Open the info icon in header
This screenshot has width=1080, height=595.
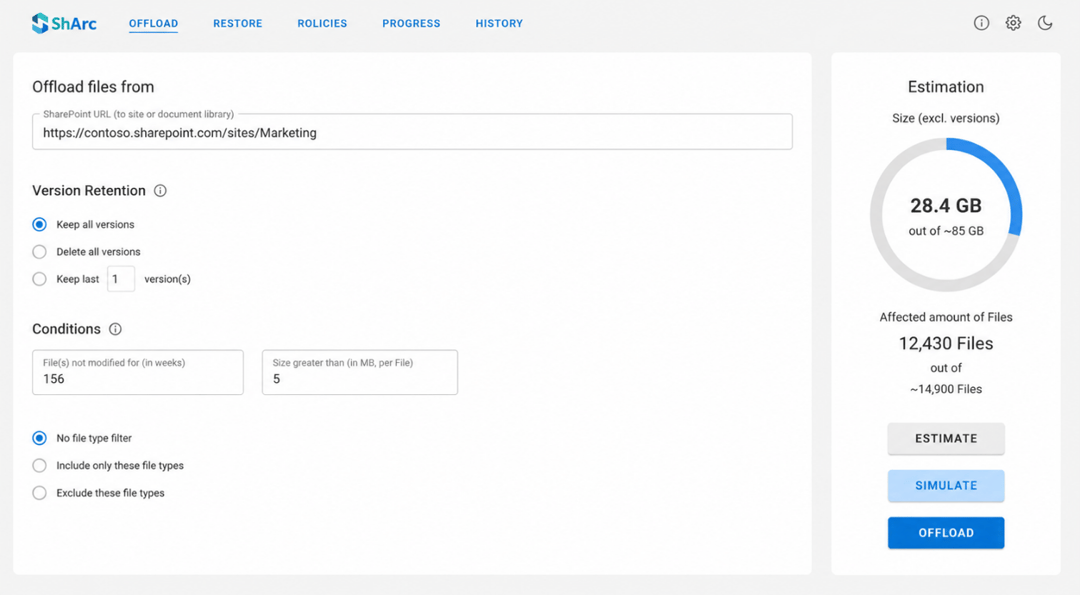point(982,23)
